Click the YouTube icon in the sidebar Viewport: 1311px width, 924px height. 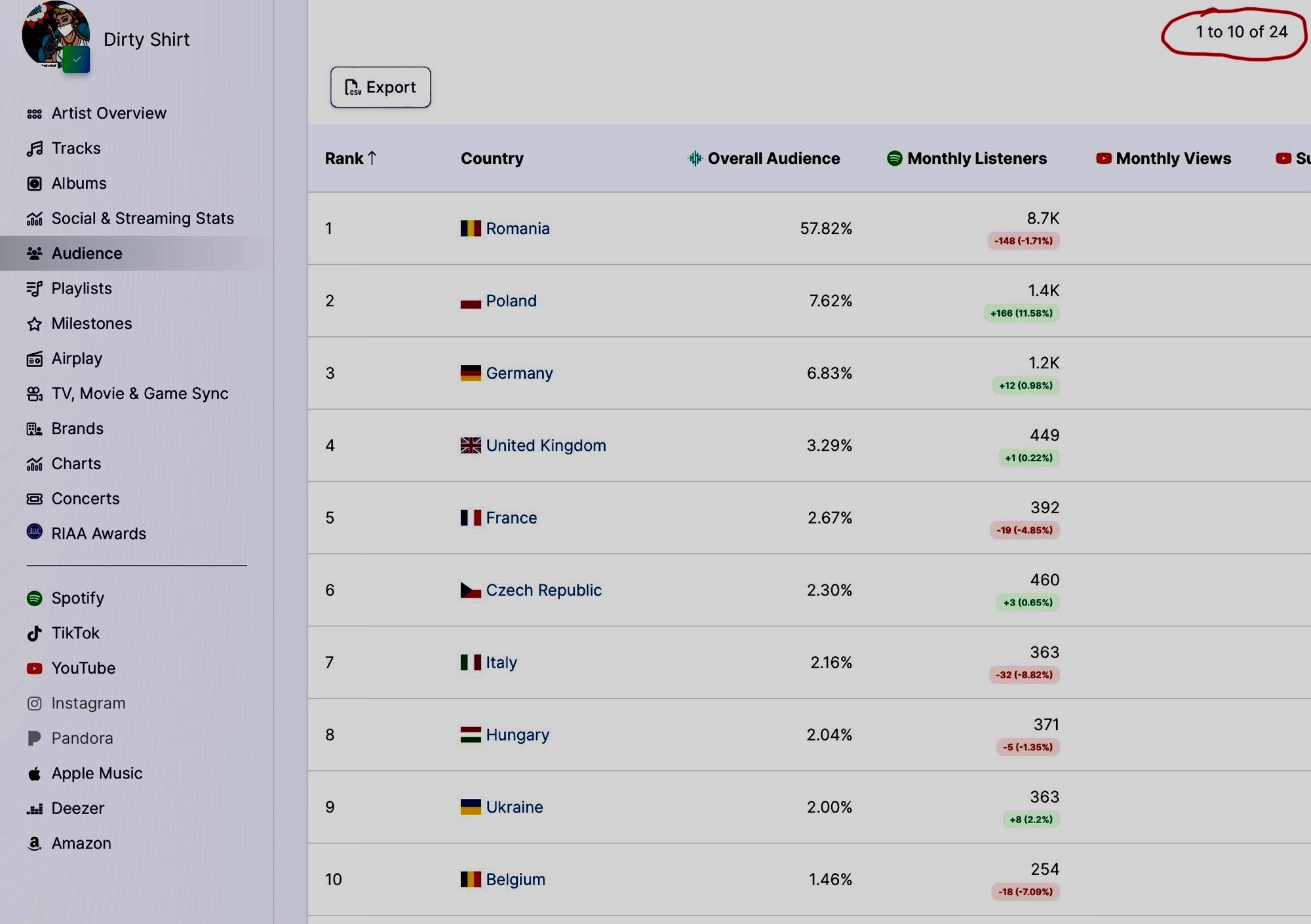pos(34,668)
